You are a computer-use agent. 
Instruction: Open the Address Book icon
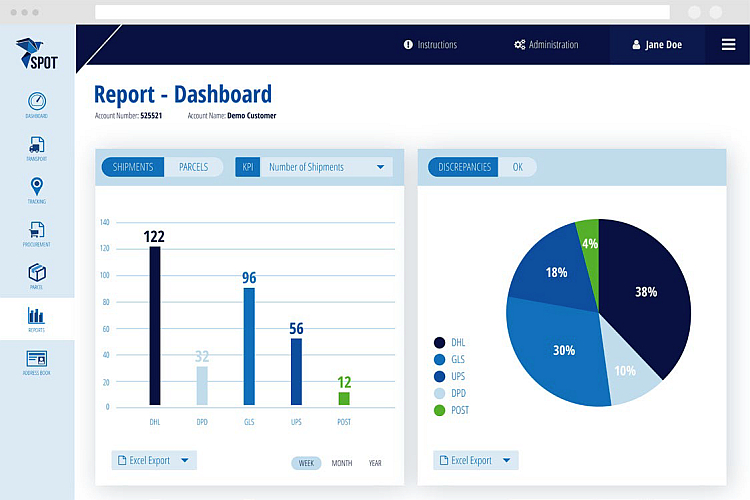coord(37,359)
